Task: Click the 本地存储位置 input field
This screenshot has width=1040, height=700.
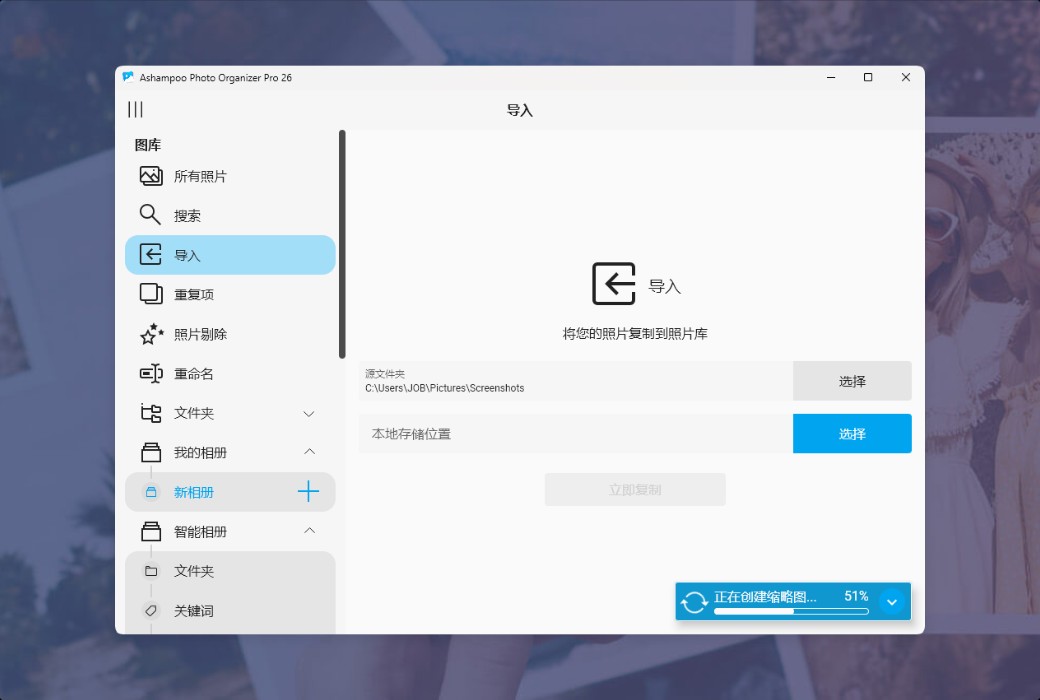Action: point(570,433)
